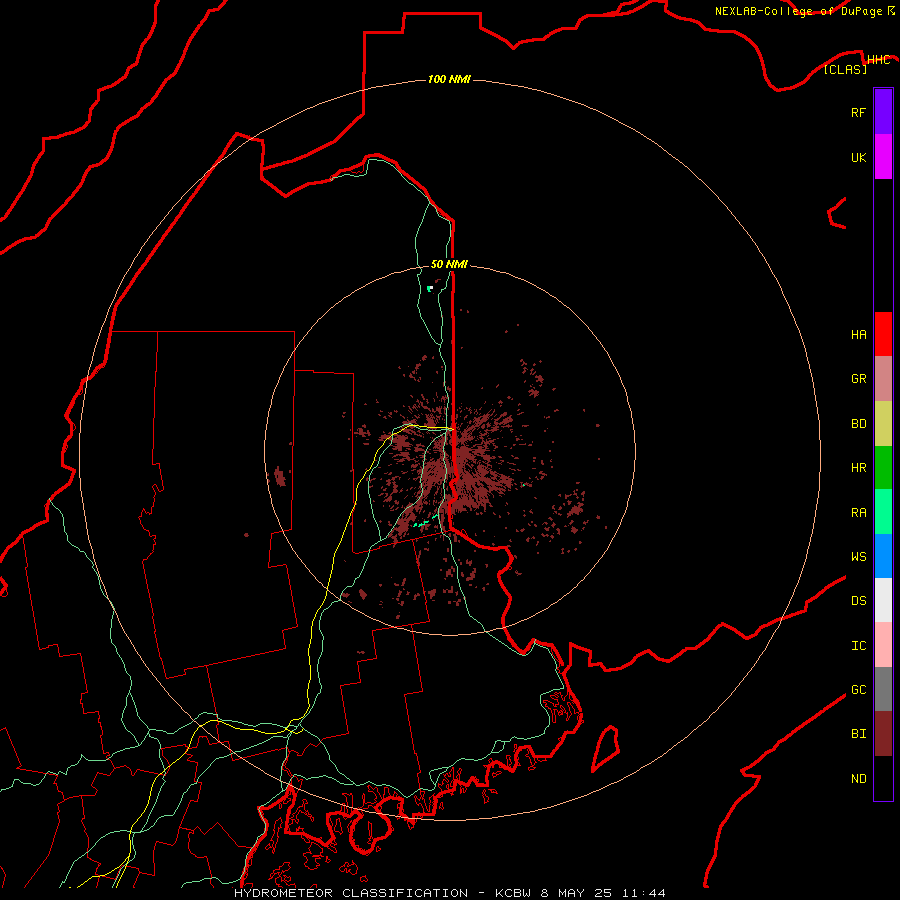
Task: Click the IC legend label text
Action: coord(859,646)
